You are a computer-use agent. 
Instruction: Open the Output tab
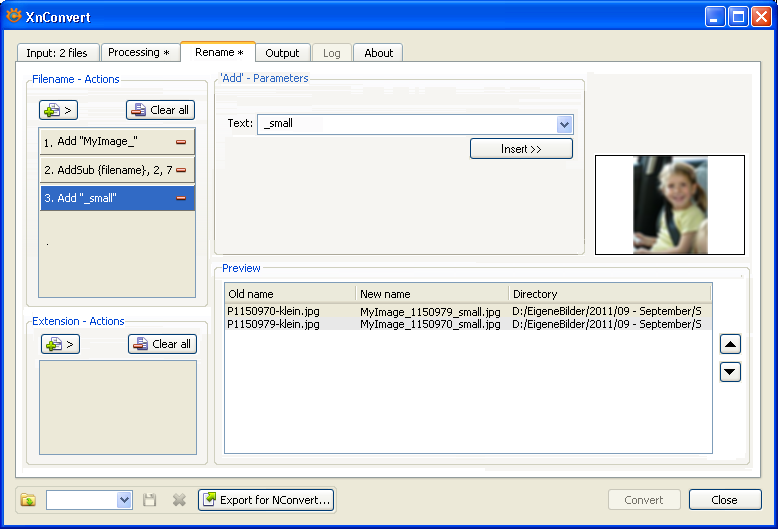coord(282,53)
